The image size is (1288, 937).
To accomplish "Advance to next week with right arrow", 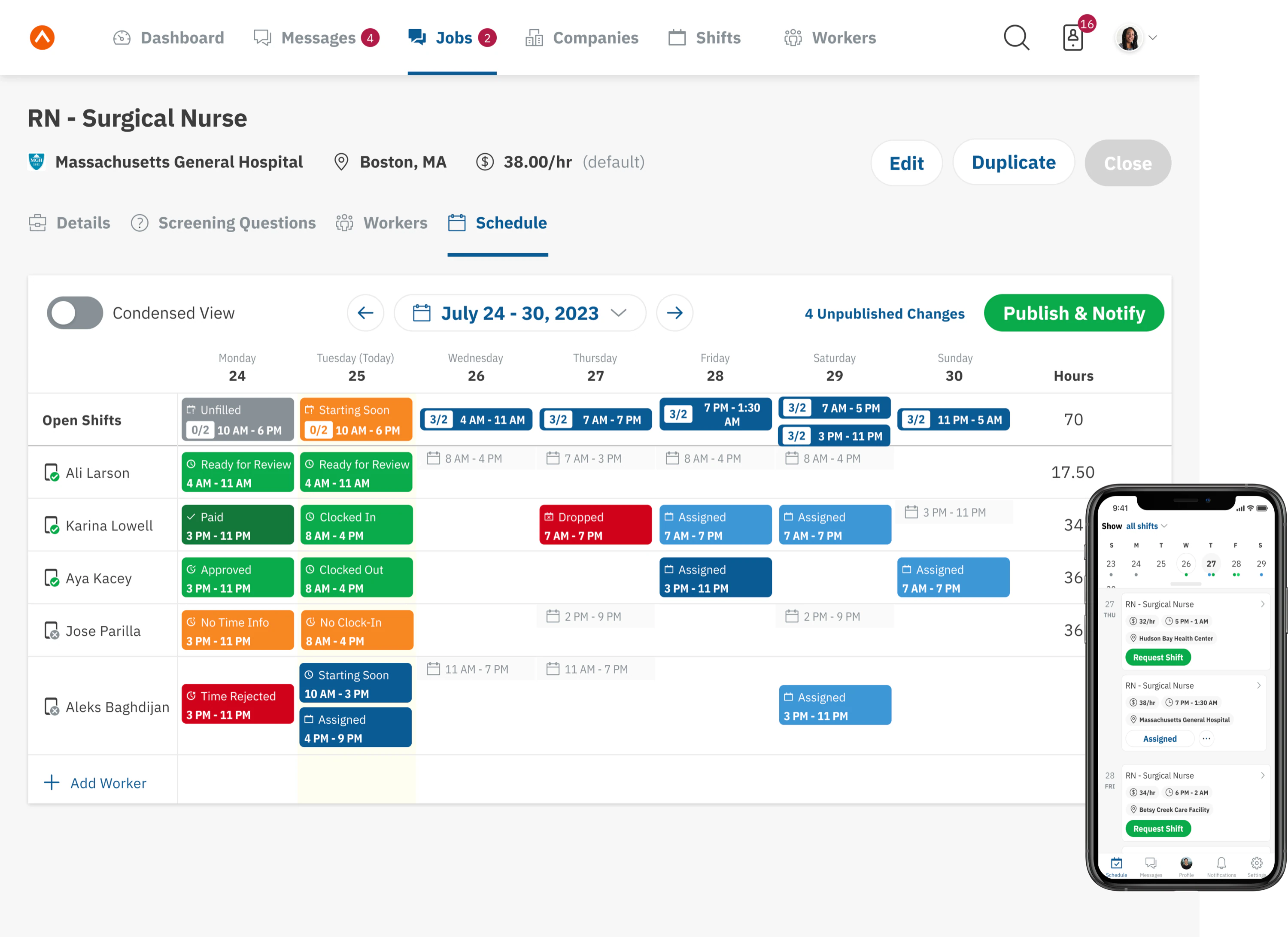I will 674,313.
